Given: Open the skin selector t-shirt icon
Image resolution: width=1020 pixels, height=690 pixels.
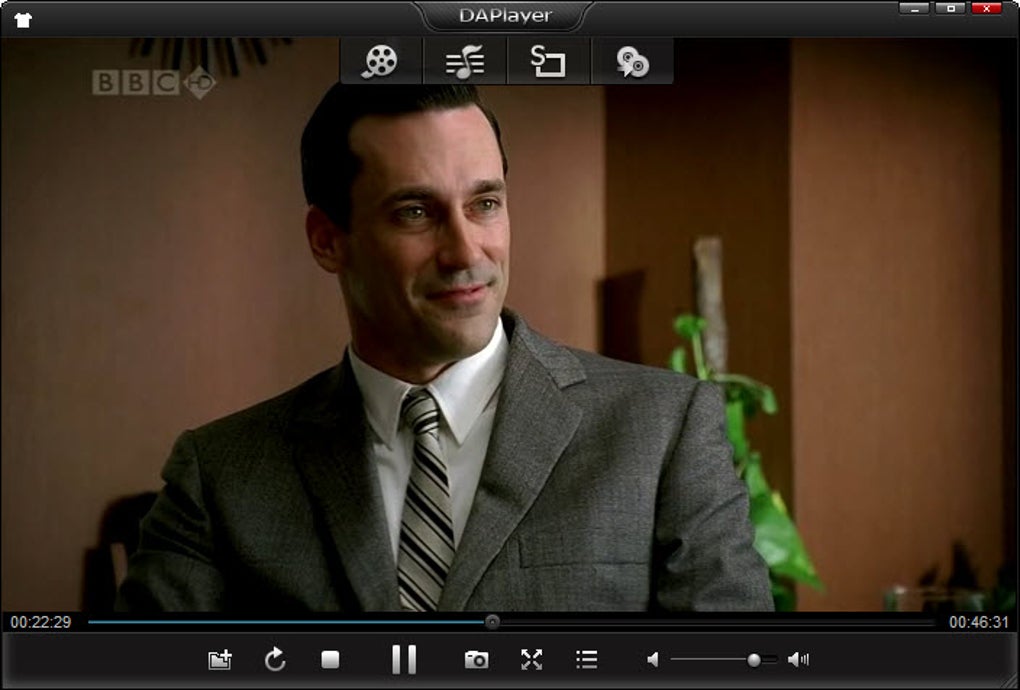Looking at the screenshot, I should click(23, 20).
